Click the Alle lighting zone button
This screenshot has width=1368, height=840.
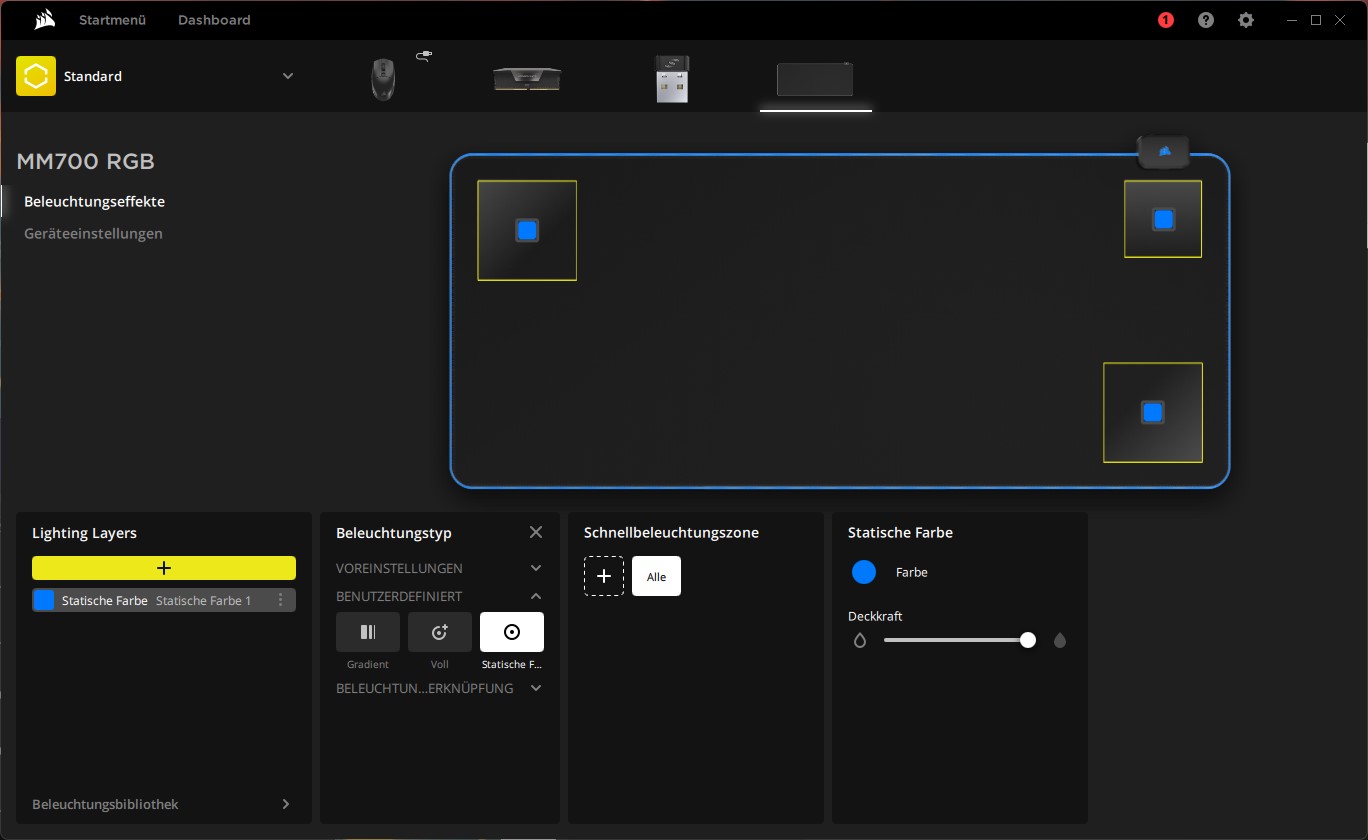click(656, 577)
